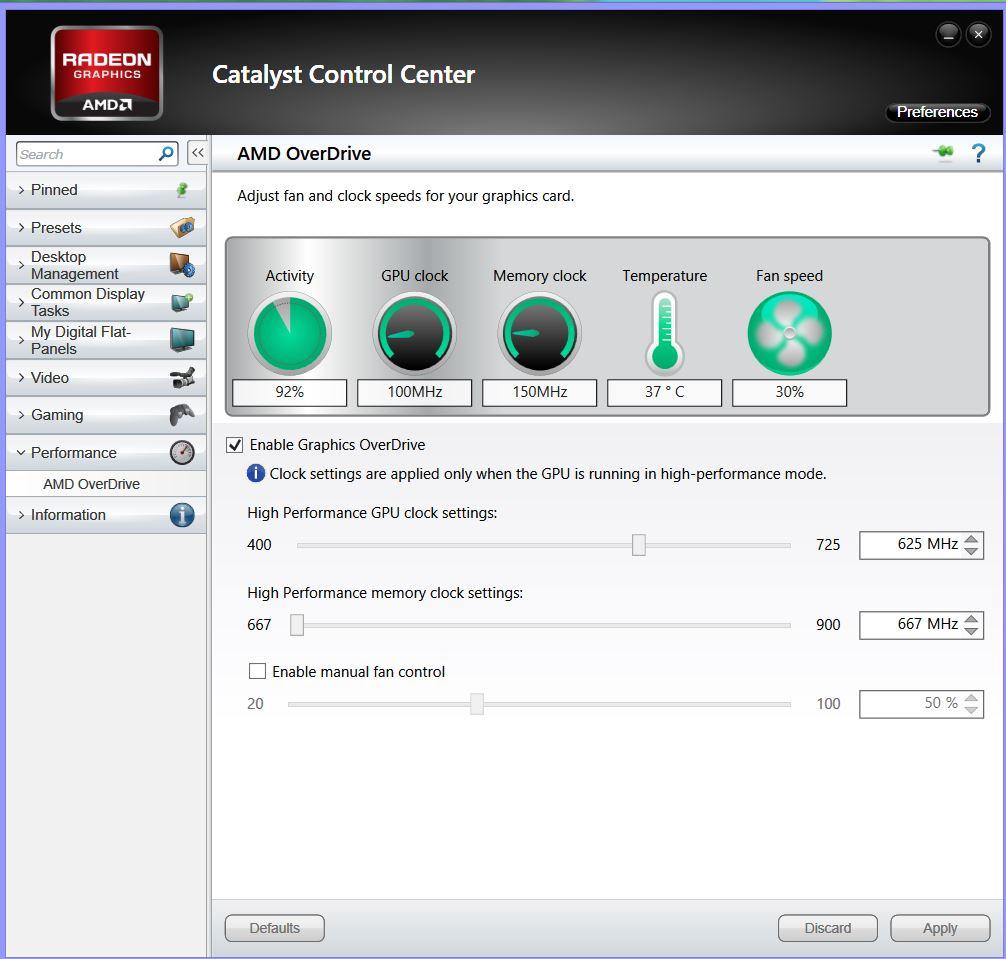Click the Fan speed fan icon
Screen dimensions: 1006x959
click(790, 334)
